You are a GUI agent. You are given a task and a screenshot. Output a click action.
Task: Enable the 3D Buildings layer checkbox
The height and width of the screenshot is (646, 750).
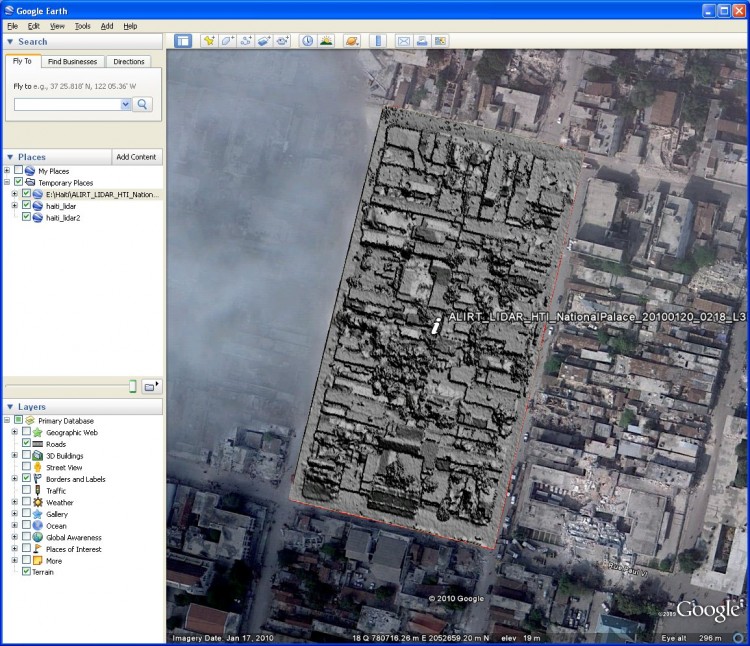tap(26, 455)
